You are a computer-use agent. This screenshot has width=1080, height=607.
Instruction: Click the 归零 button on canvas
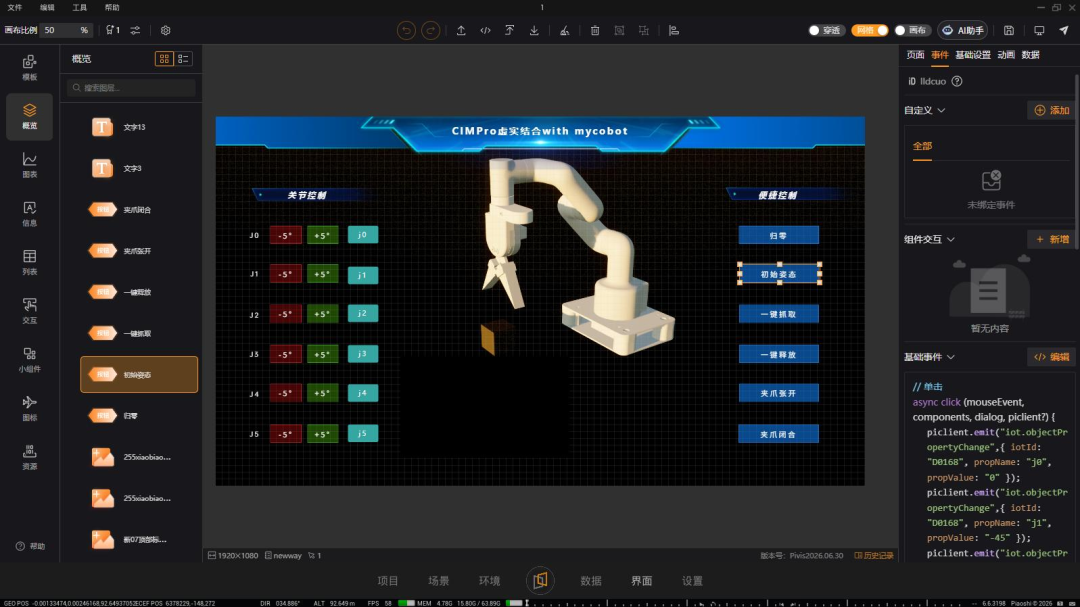tap(778, 236)
